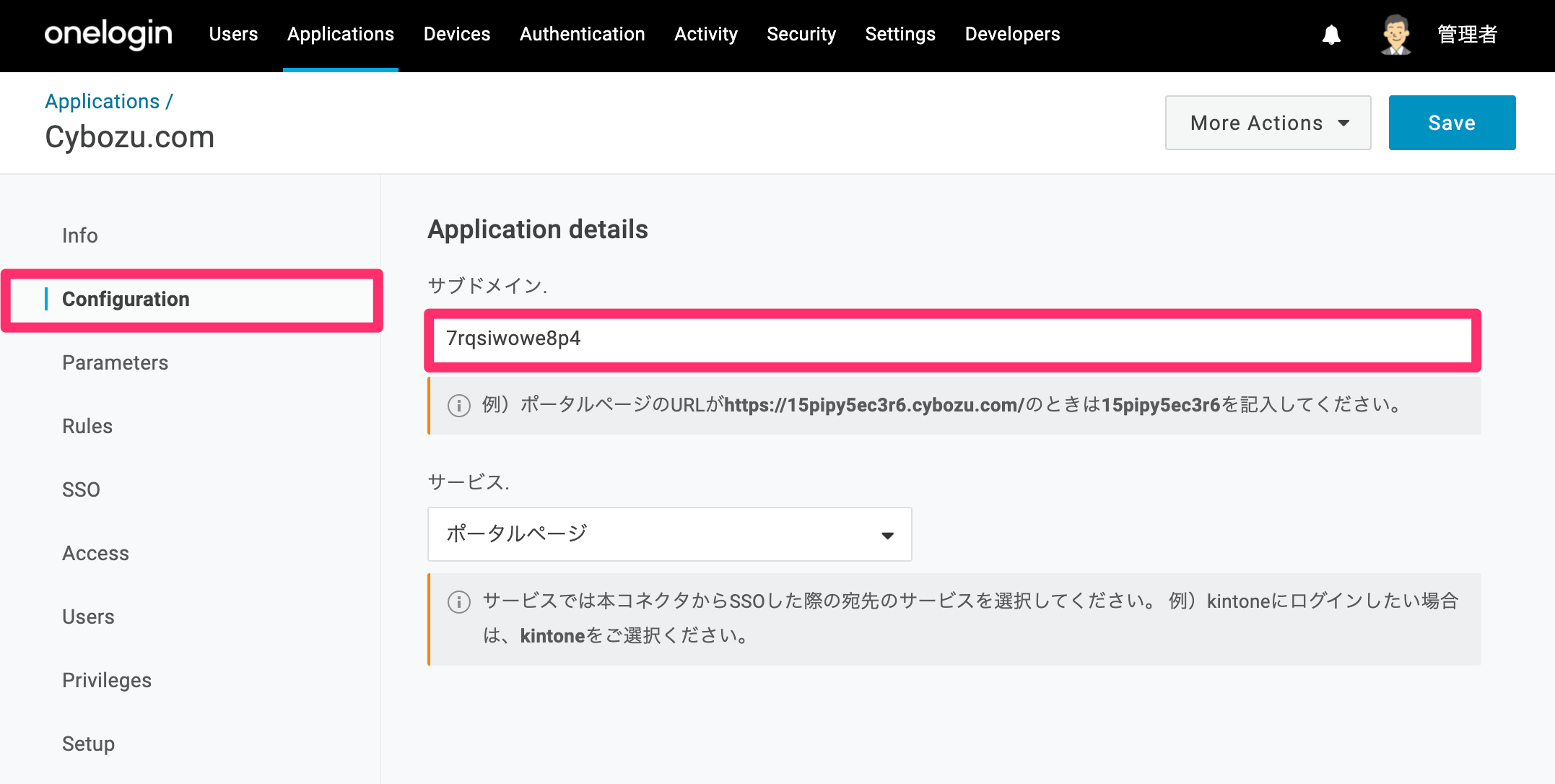Open the Users tab in the sidebar
The height and width of the screenshot is (784, 1555).
click(88, 617)
